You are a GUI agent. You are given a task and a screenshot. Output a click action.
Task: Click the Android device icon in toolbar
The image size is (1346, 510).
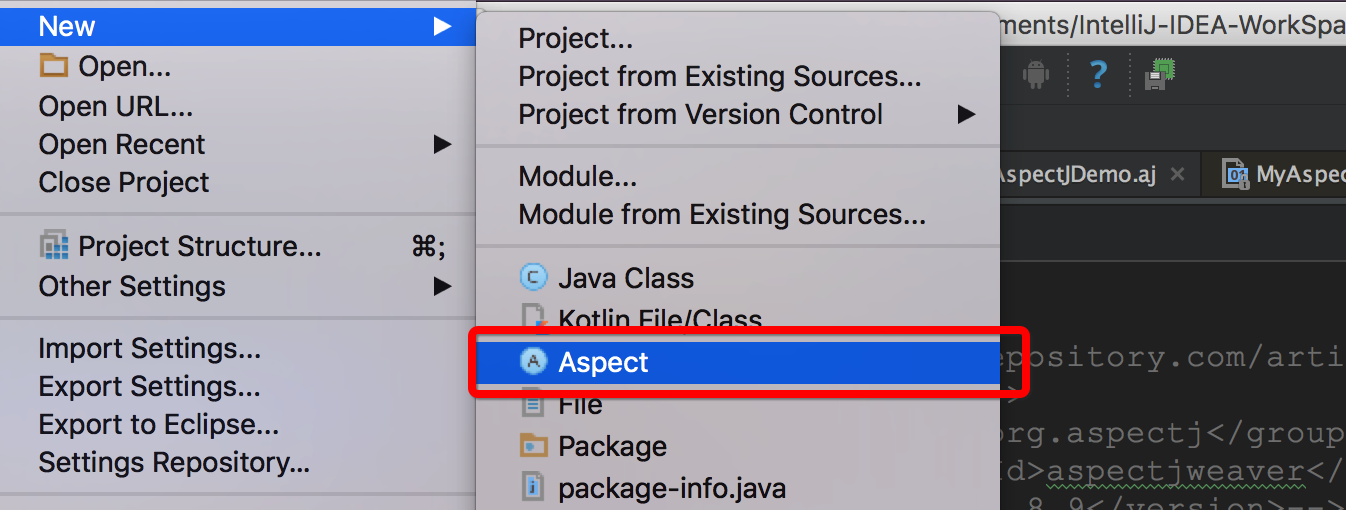coord(1035,74)
